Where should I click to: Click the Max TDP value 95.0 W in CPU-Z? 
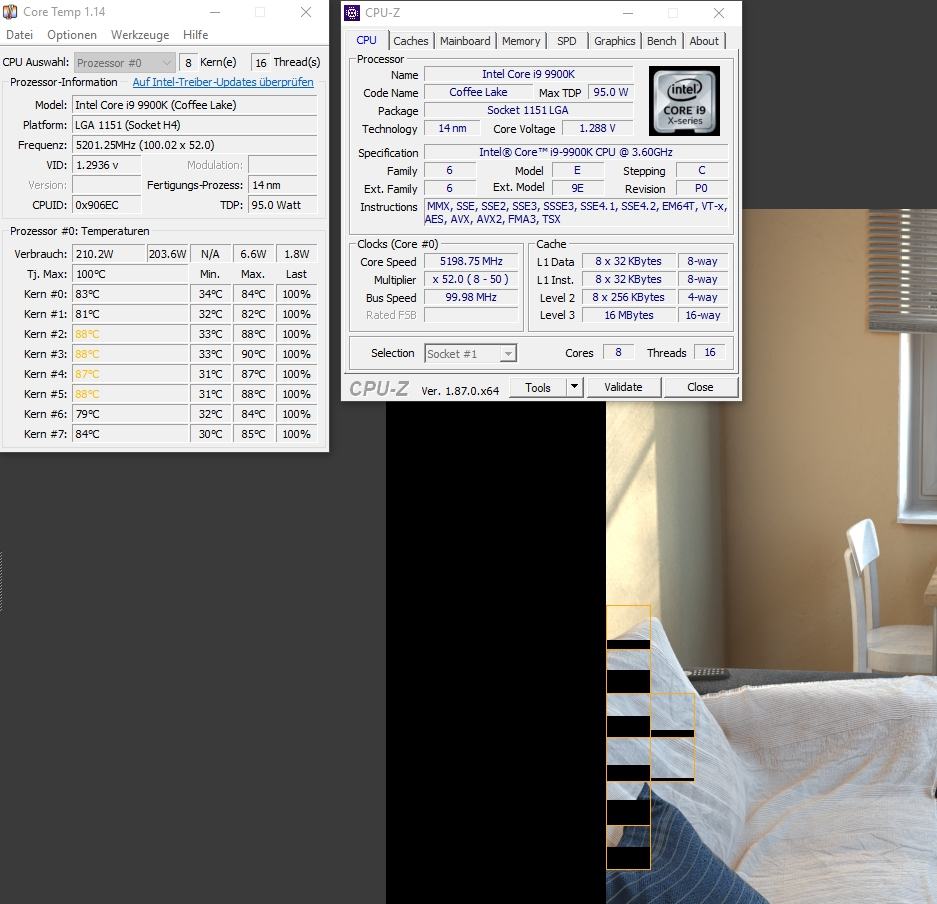(611, 92)
